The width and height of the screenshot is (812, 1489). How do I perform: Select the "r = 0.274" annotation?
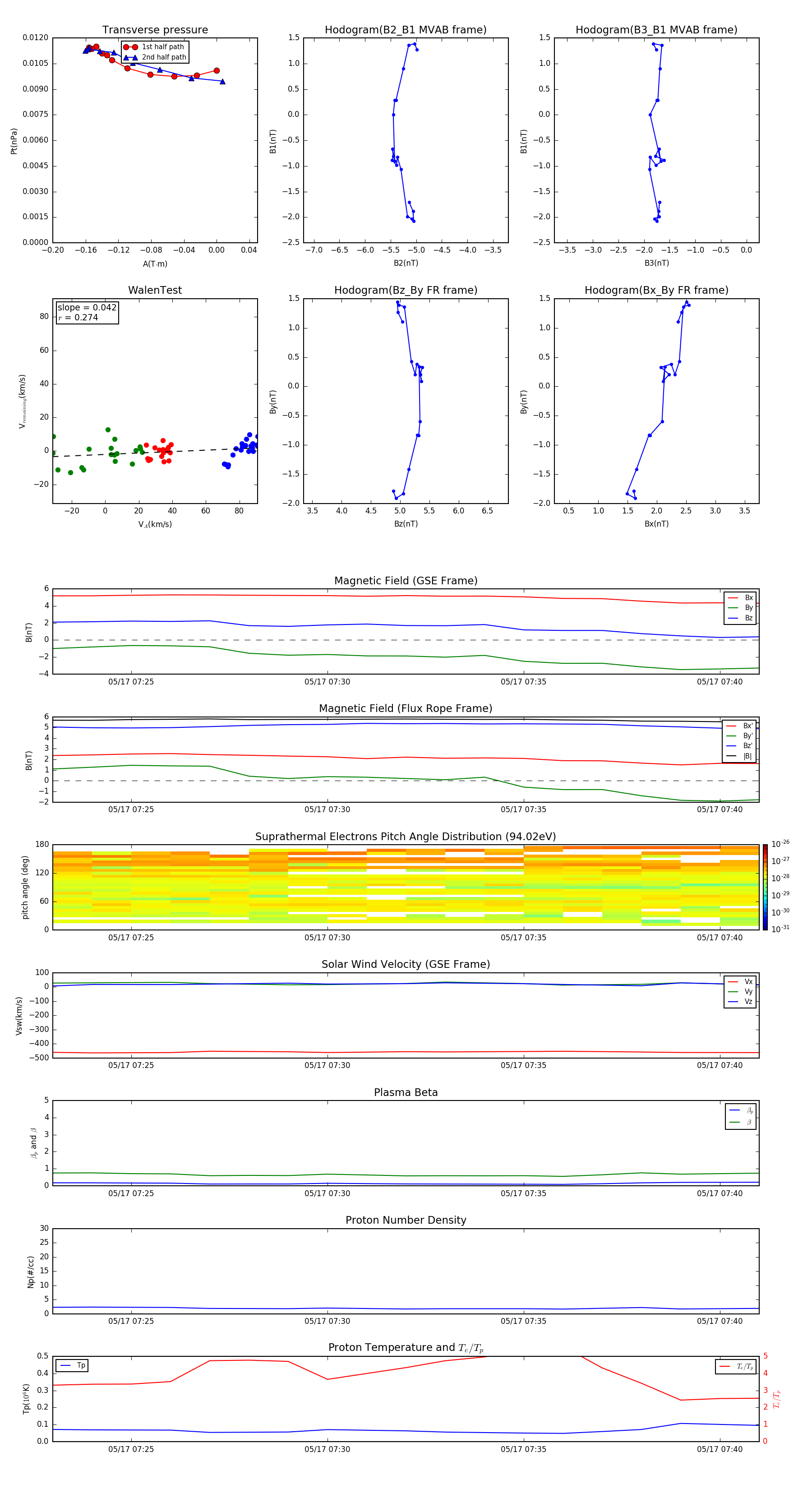pyautogui.click(x=78, y=317)
